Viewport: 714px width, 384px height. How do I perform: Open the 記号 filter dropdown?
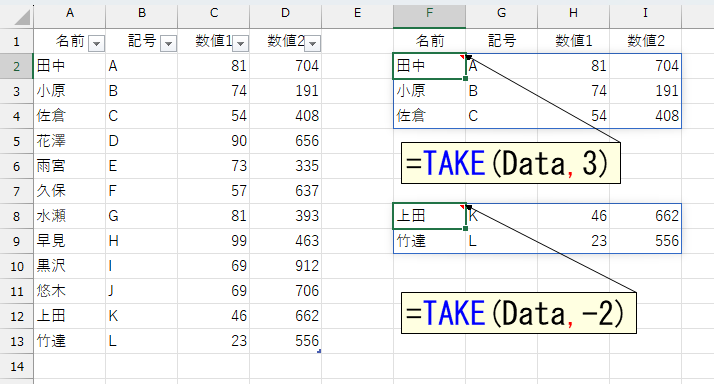point(168,43)
